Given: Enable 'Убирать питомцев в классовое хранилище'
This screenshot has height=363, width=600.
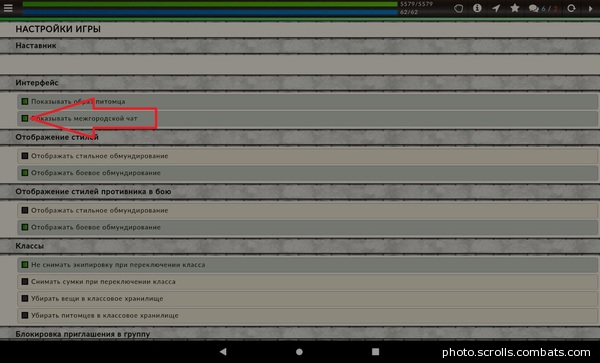Looking at the screenshot, I should pos(25,315).
